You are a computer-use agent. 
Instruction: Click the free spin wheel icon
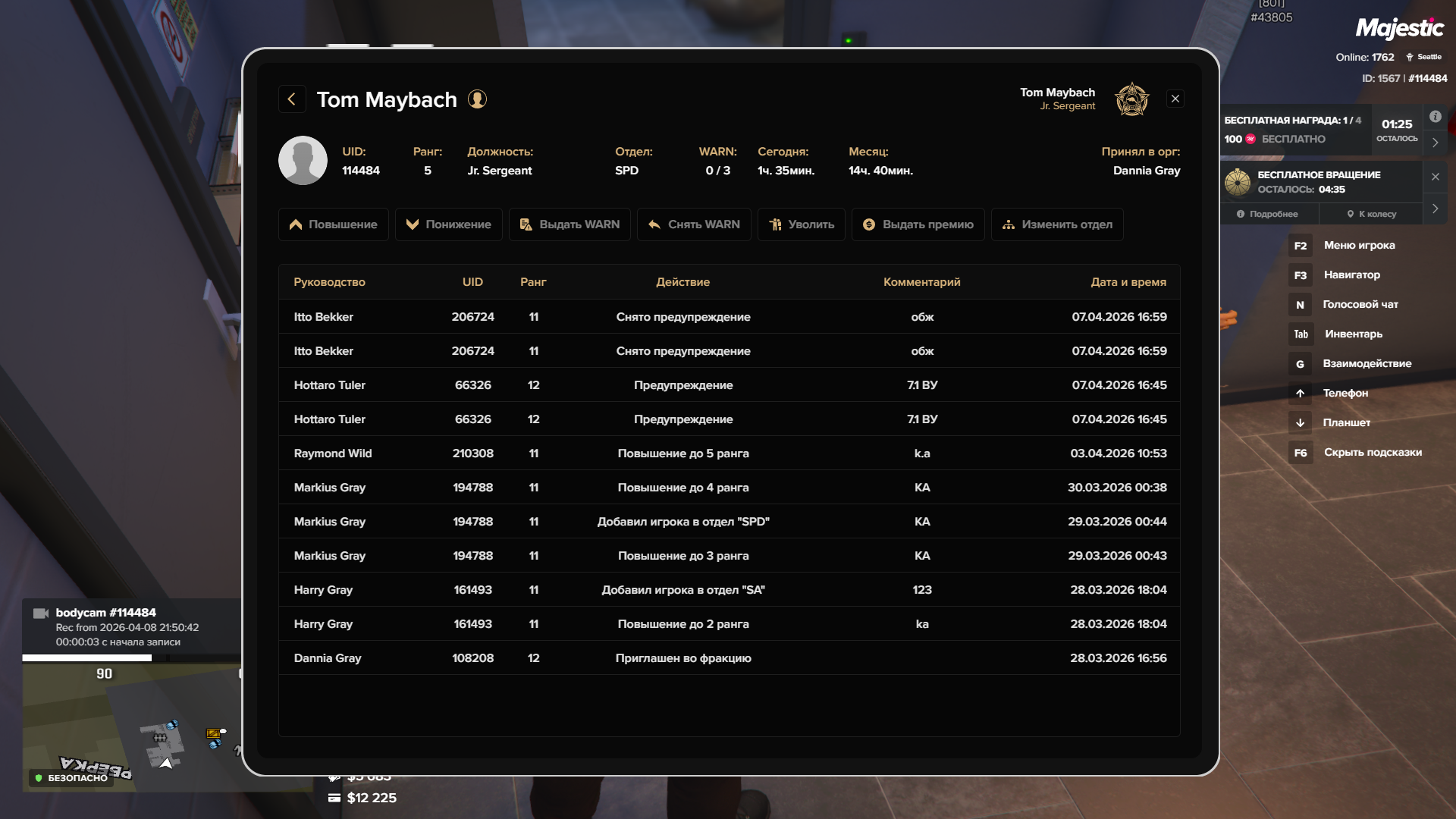pos(1238,182)
